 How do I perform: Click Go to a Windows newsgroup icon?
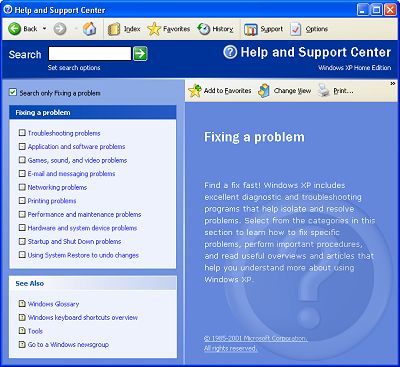22,344
